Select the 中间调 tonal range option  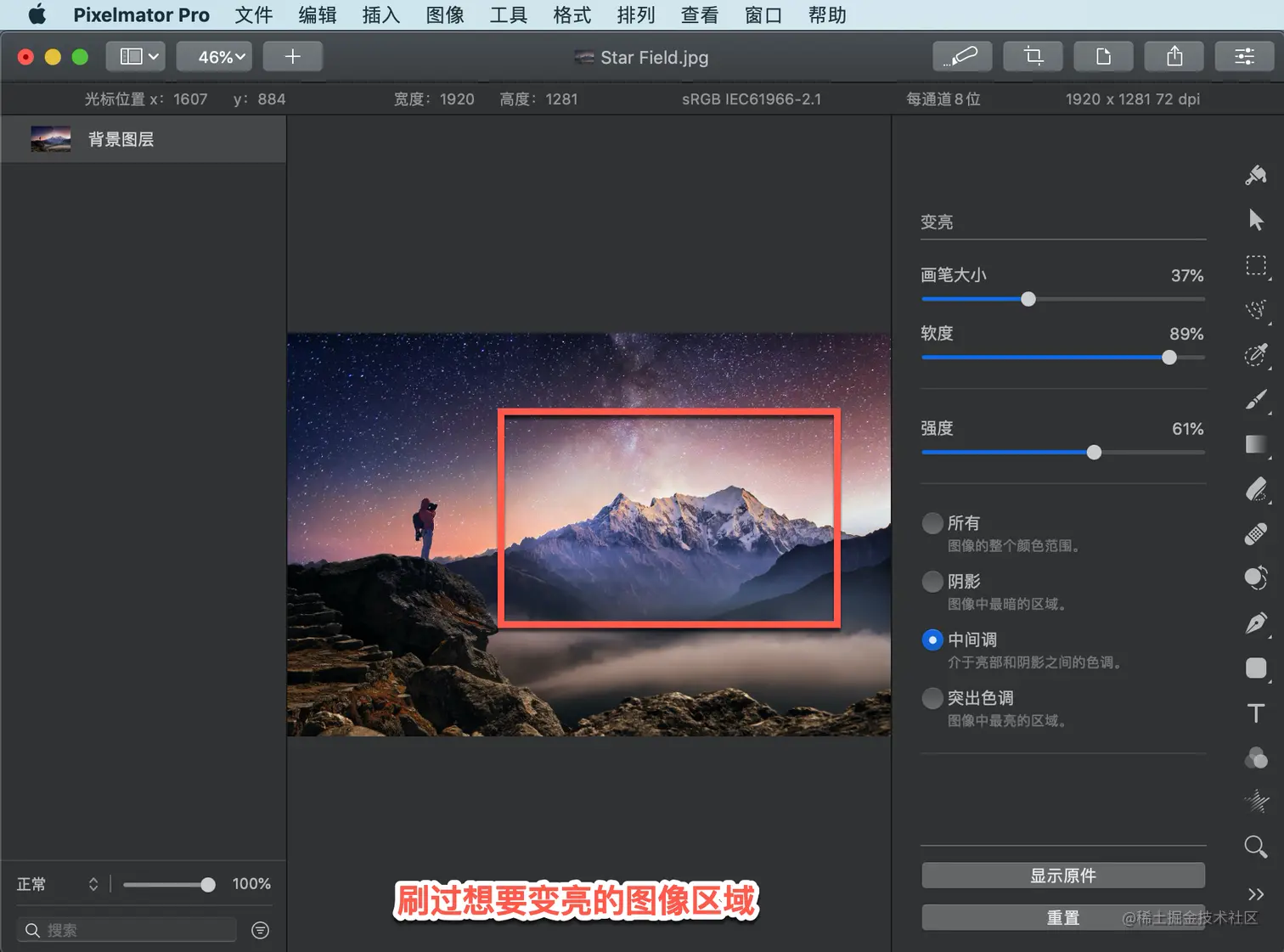(932, 640)
